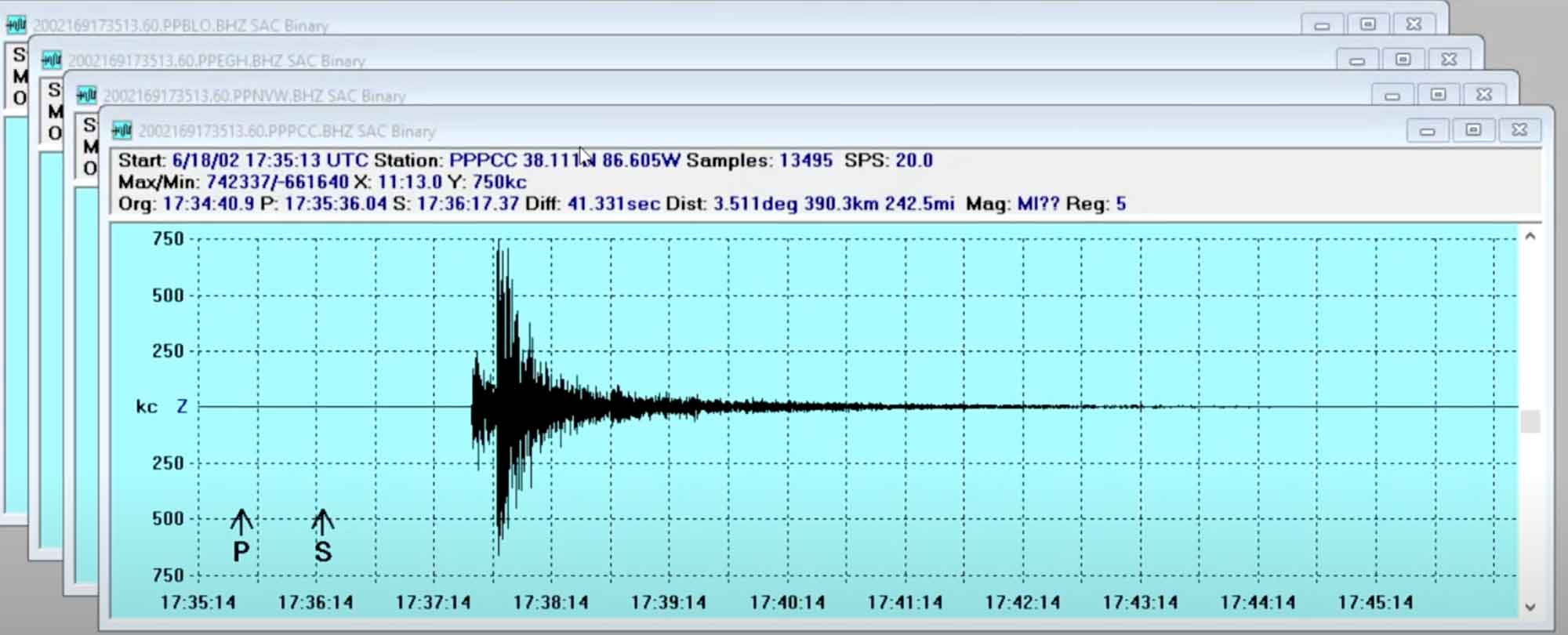Click the Max/Min value 742337/-661640

point(278,182)
